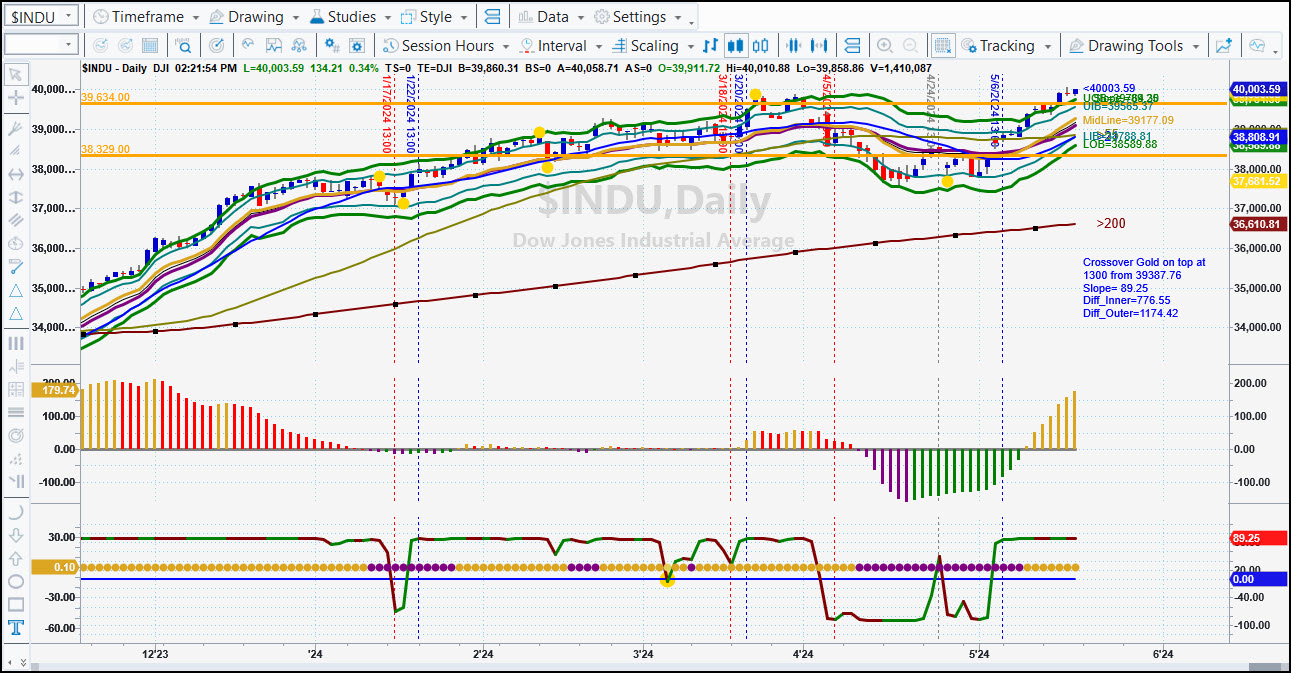The height and width of the screenshot is (673, 1291).
Task: Click the gear with hash settings icon
Action: coord(331,46)
